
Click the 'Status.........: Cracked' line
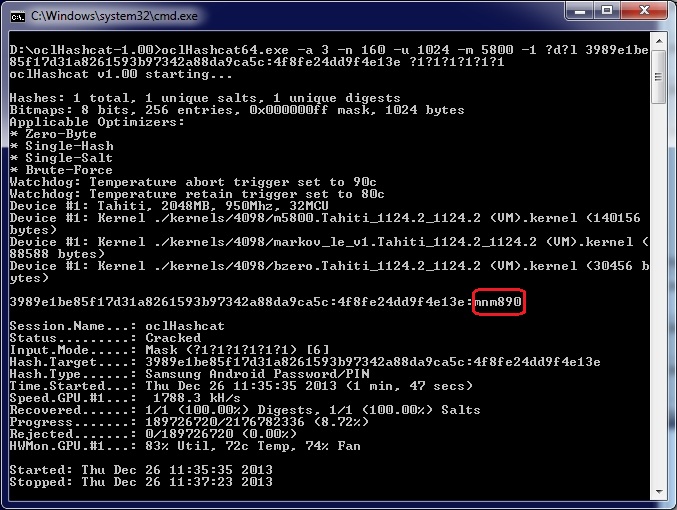tap(105, 338)
